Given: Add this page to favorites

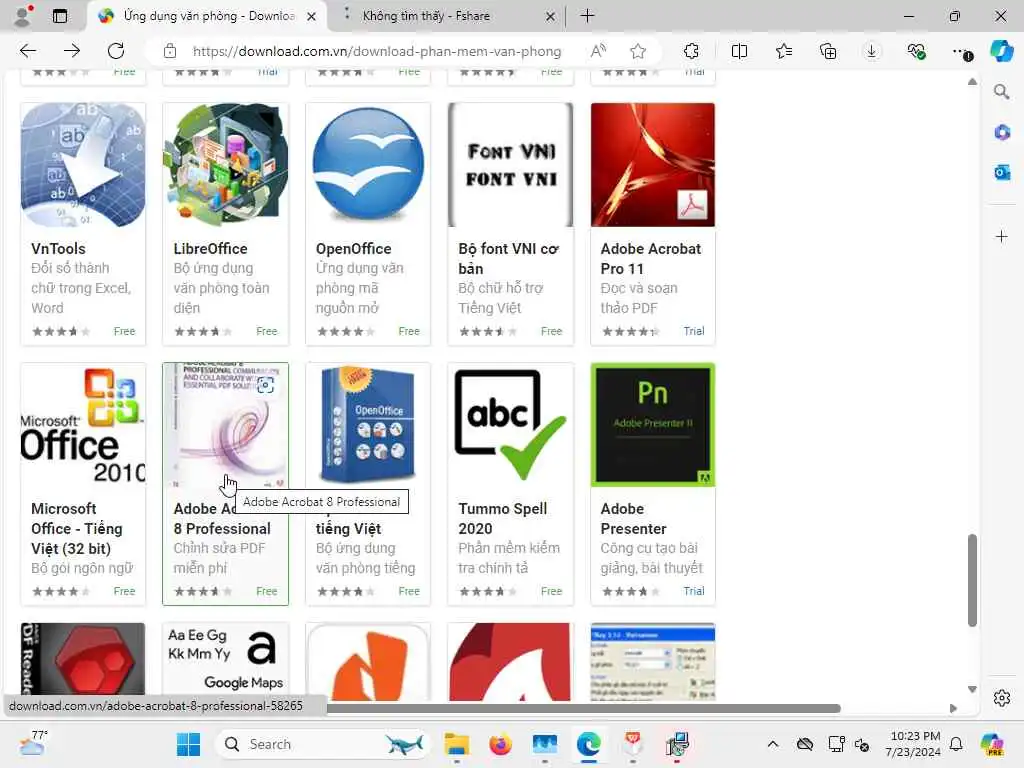Looking at the screenshot, I should point(638,51).
